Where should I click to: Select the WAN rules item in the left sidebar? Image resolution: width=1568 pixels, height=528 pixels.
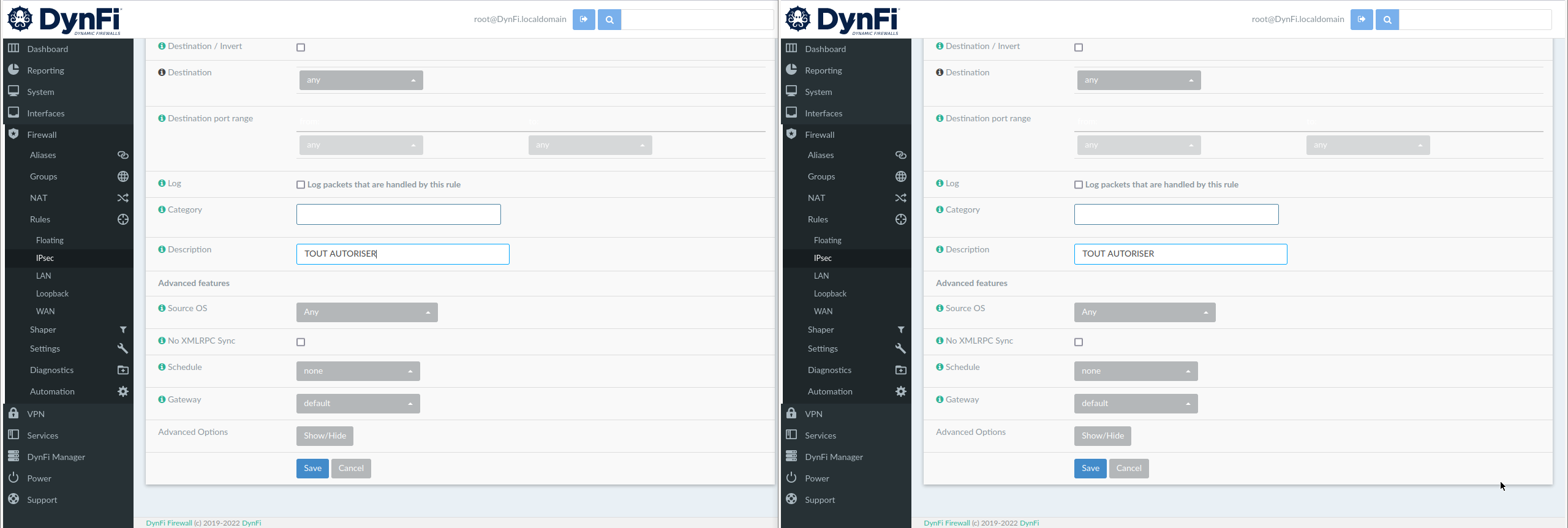click(x=45, y=312)
